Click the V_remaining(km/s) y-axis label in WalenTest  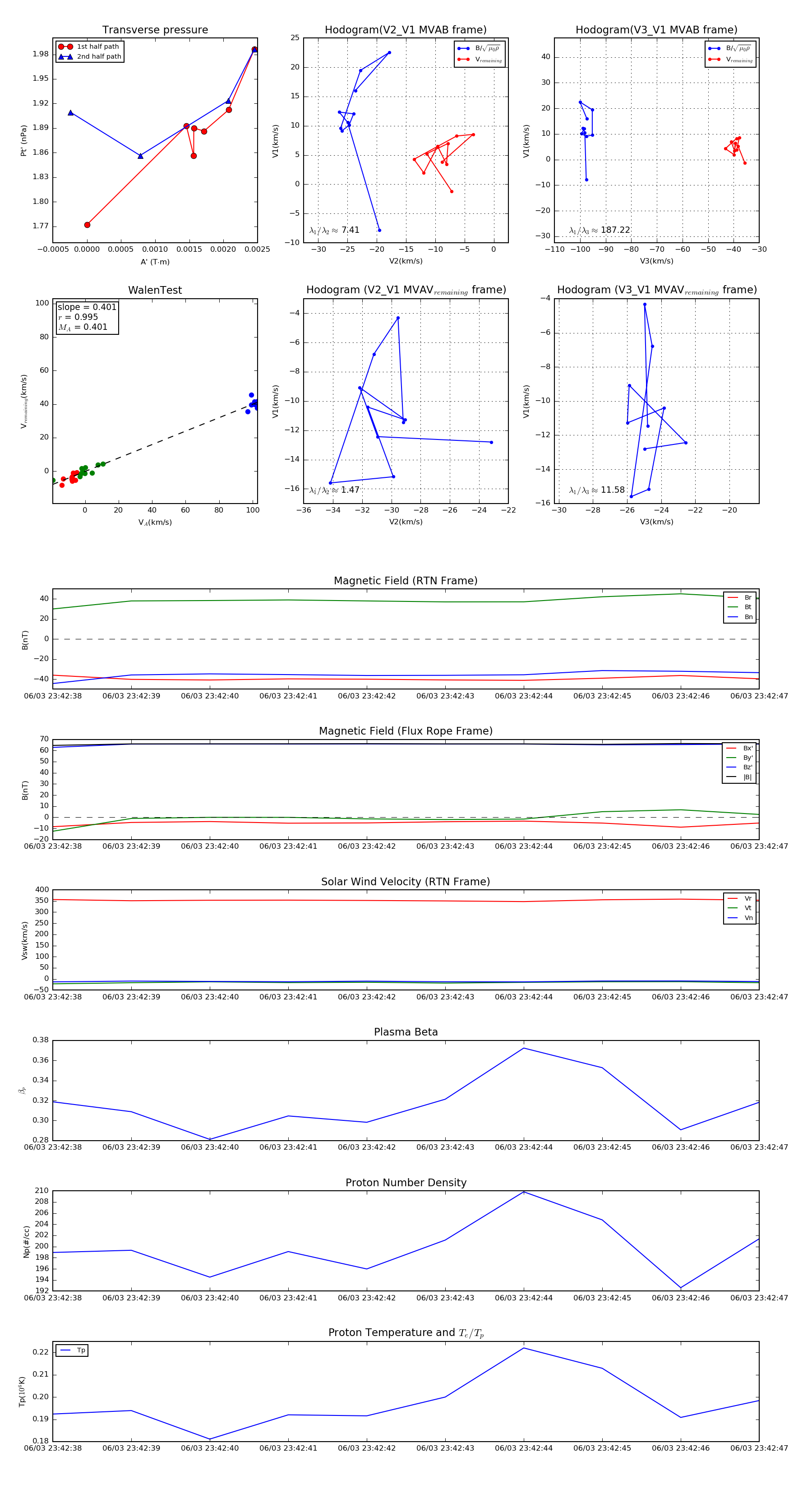tap(24, 401)
